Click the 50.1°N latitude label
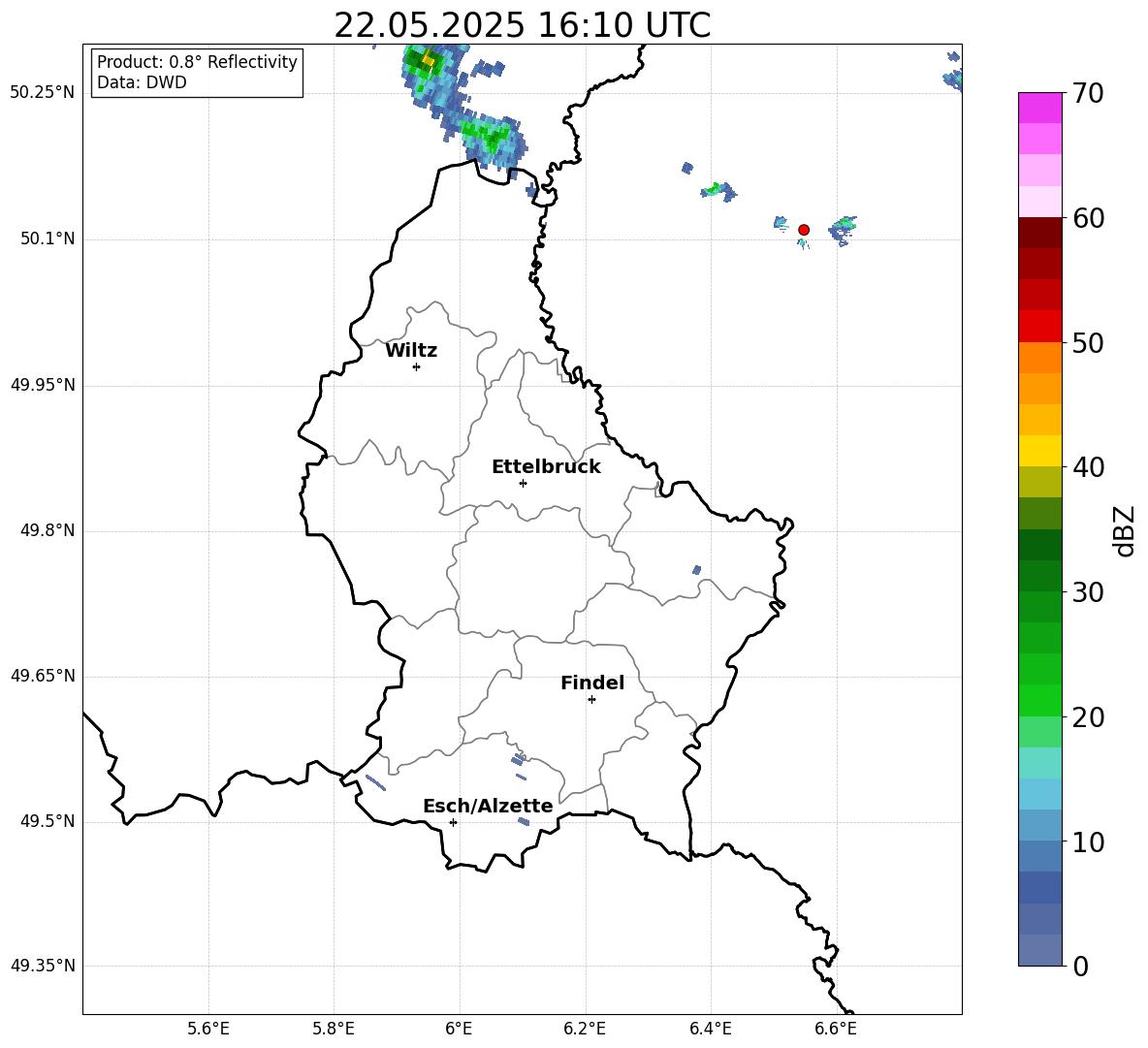This screenshot has height=1048, width=1148. pyautogui.click(x=48, y=239)
